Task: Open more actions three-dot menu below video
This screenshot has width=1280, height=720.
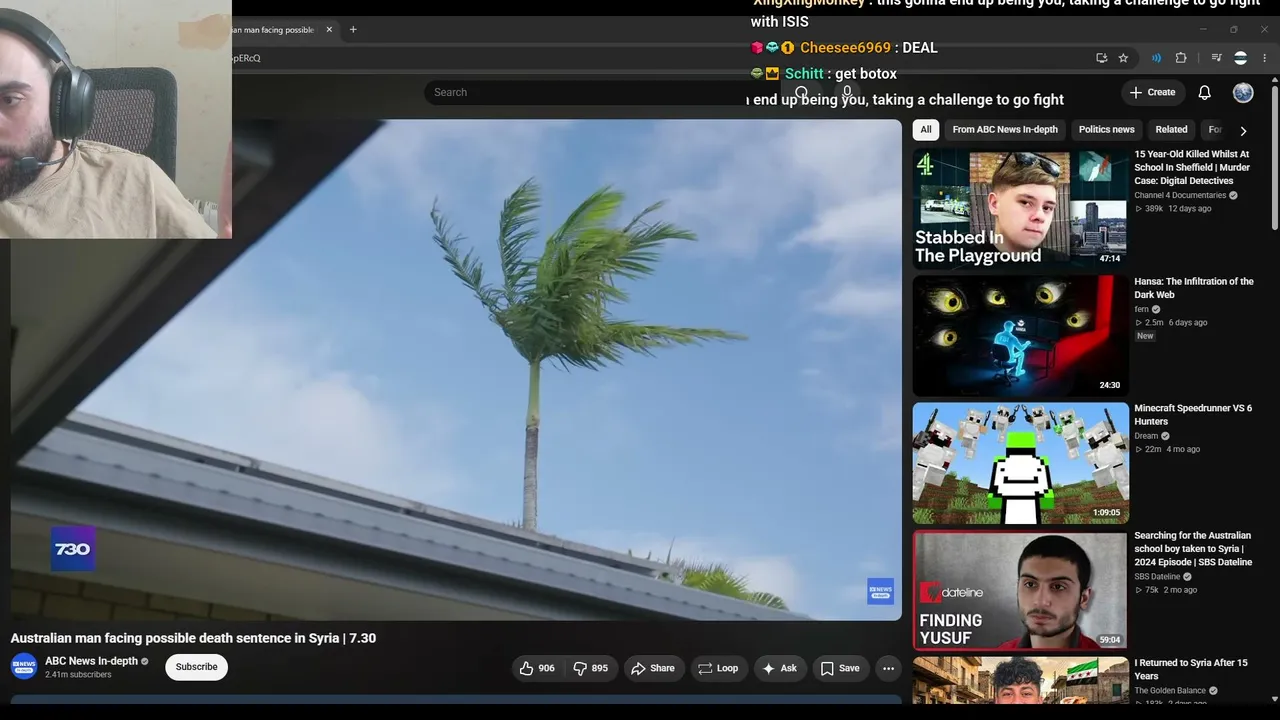Action: click(x=888, y=668)
